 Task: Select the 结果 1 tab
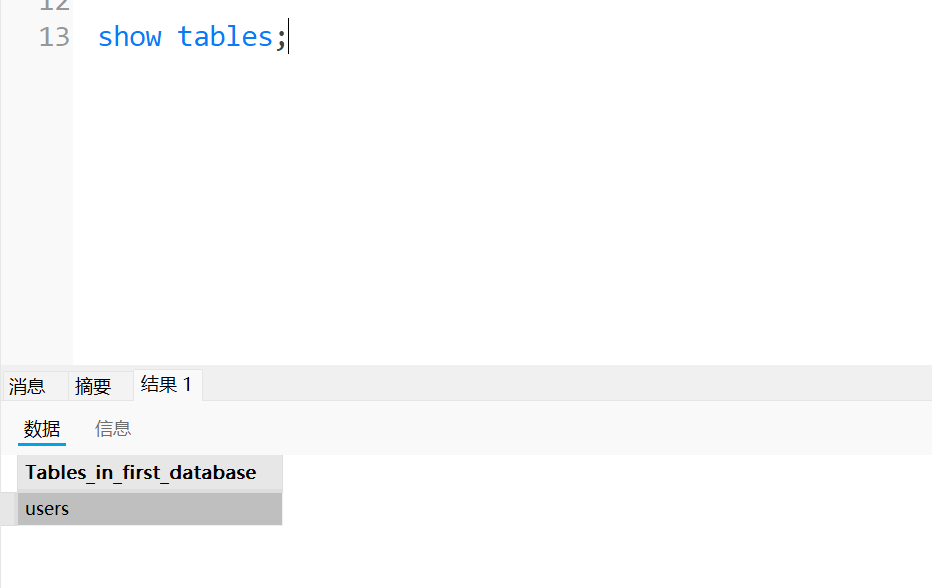(166, 385)
